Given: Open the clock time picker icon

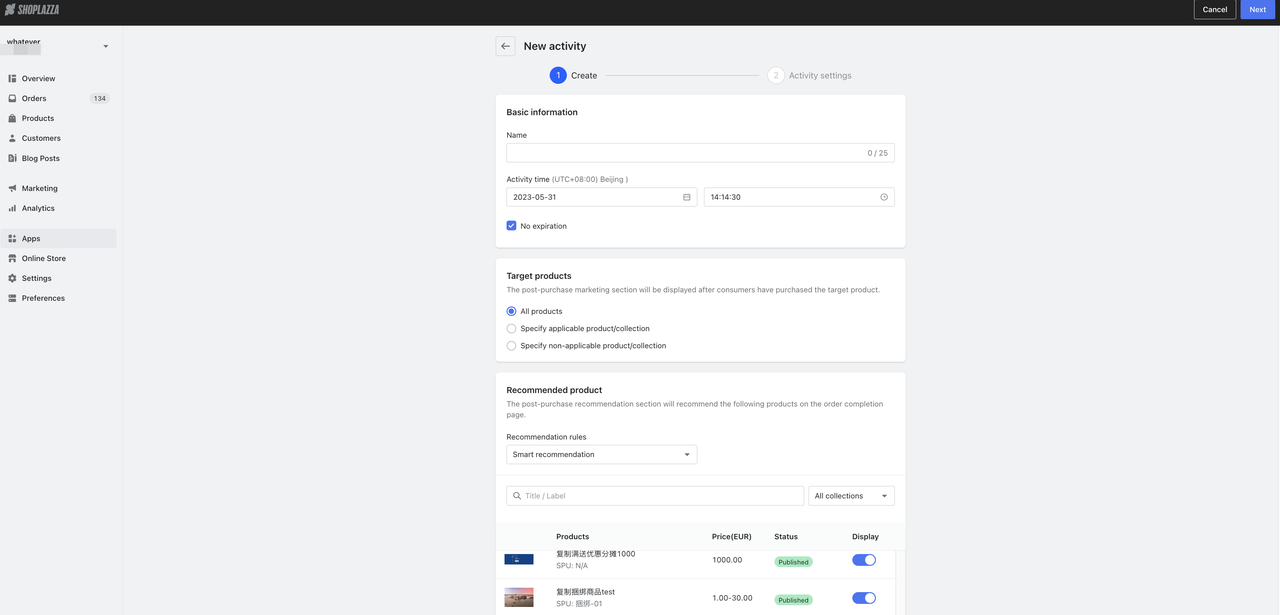Looking at the screenshot, I should click(x=884, y=197).
